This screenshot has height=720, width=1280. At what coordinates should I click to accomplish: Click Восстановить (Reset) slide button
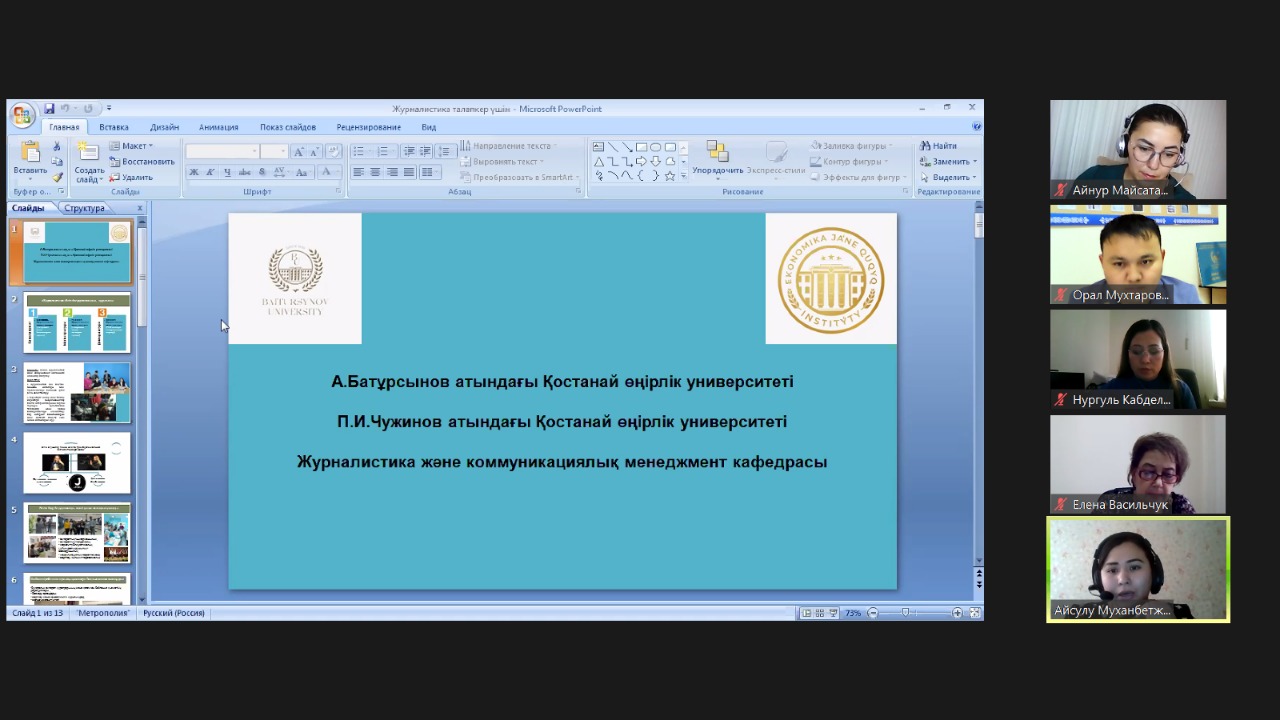141,161
